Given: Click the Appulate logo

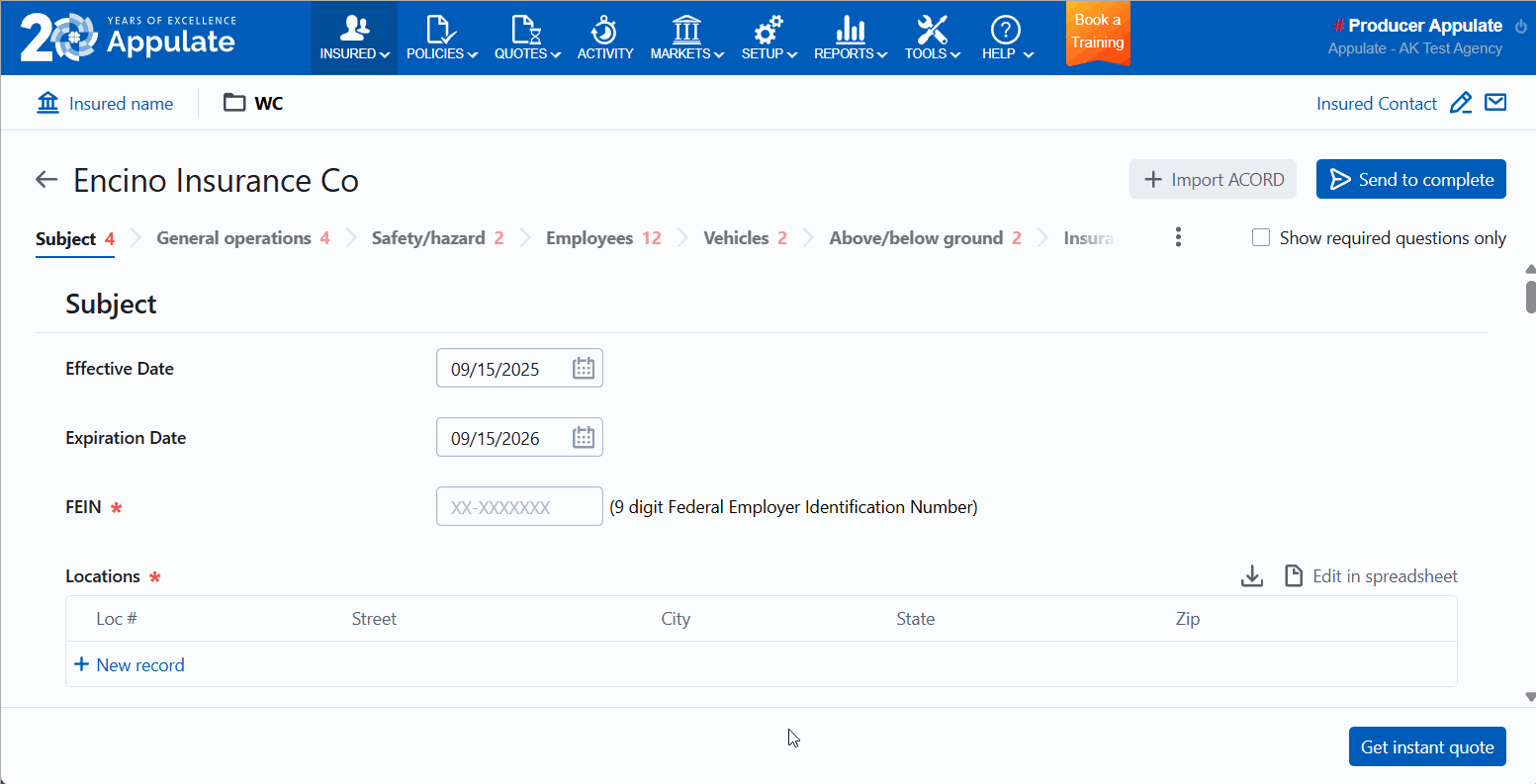Looking at the screenshot, I should coord(129,37).
